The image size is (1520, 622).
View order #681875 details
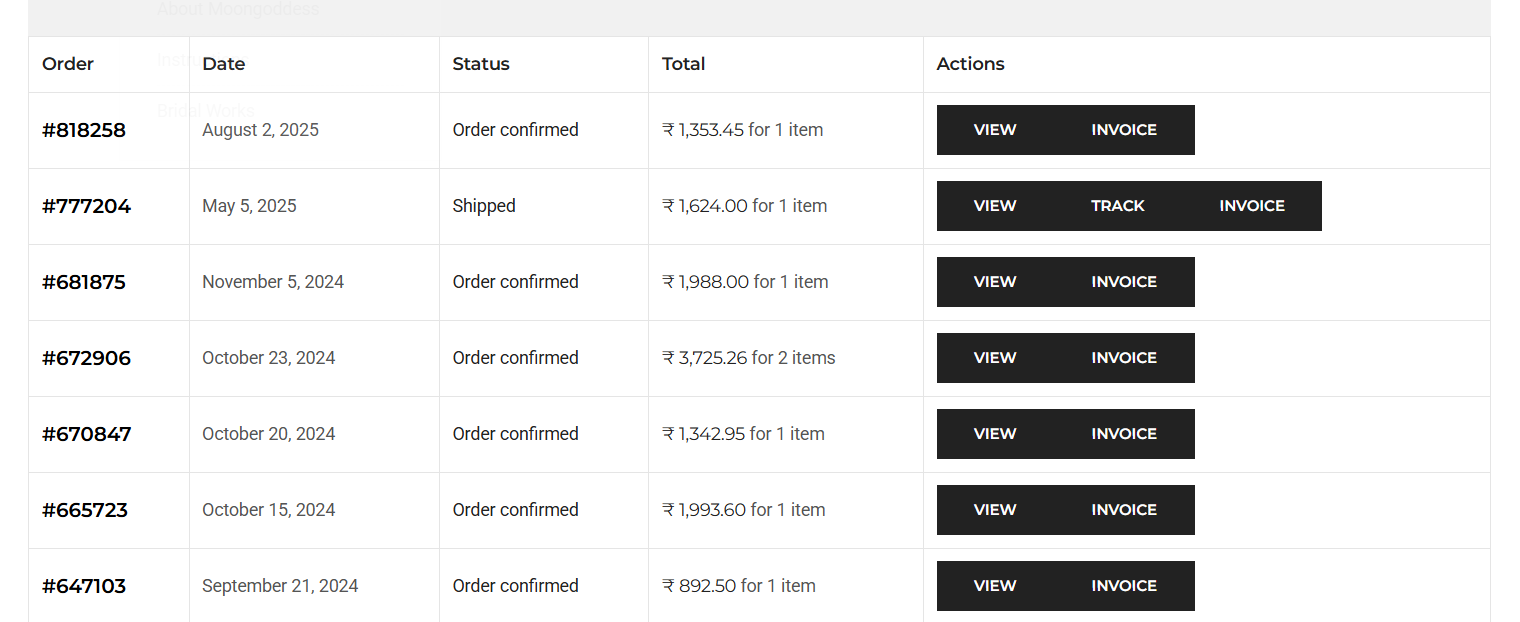[x=995, y=282]
